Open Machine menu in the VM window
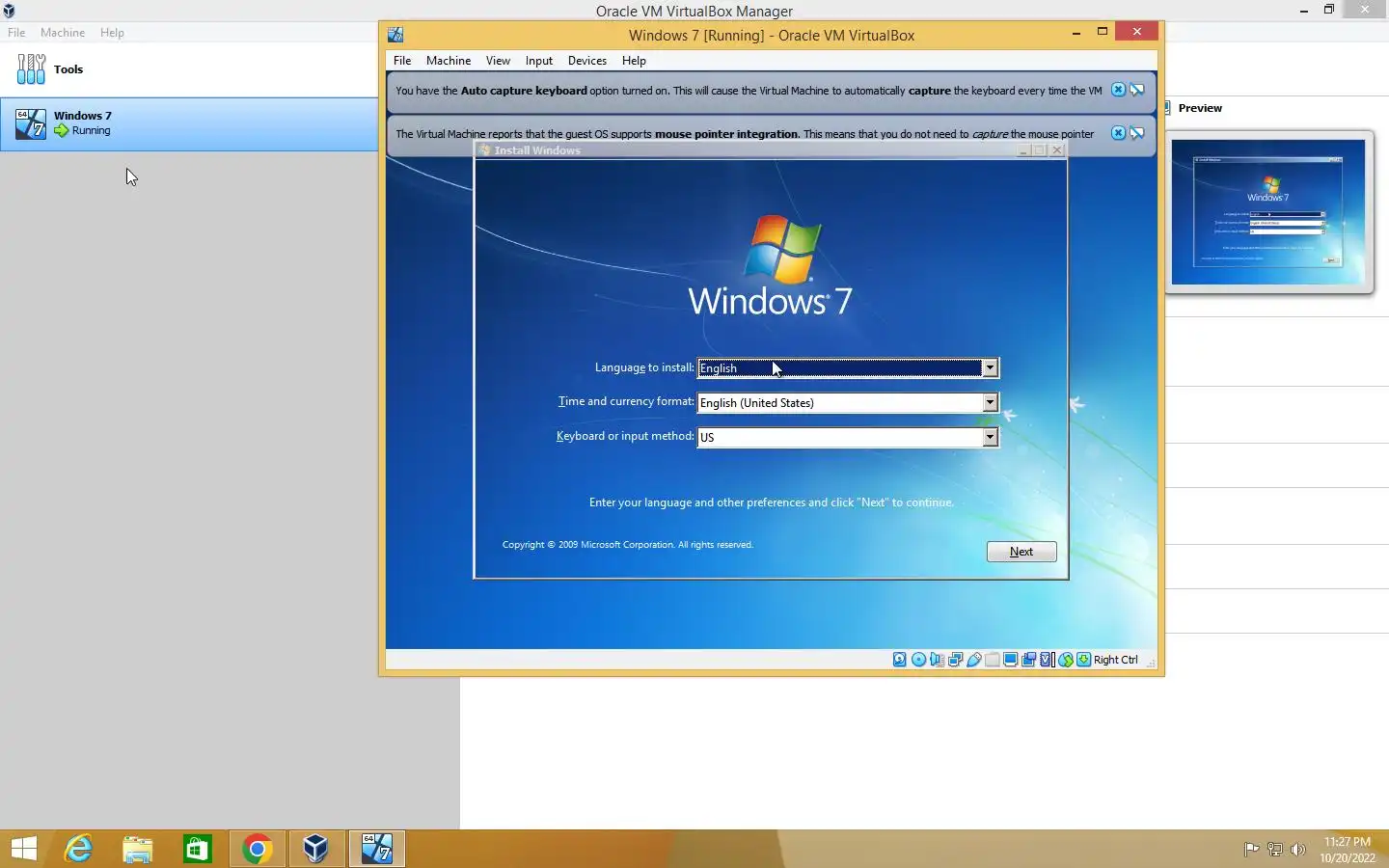The width and height of the screenshot is (1389, 868). click(x=449, y=61)
